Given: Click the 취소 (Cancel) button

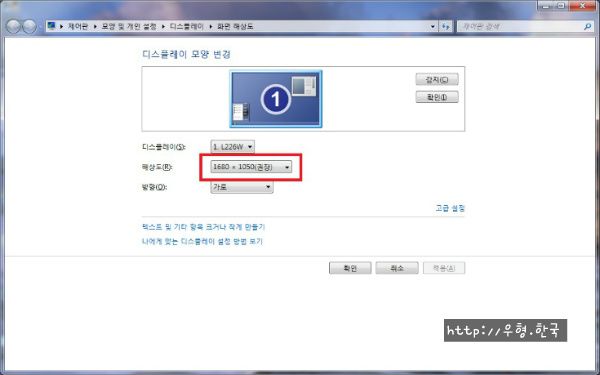Looking at the screenshot, I should pyautogui.click(x=397, y=268).
